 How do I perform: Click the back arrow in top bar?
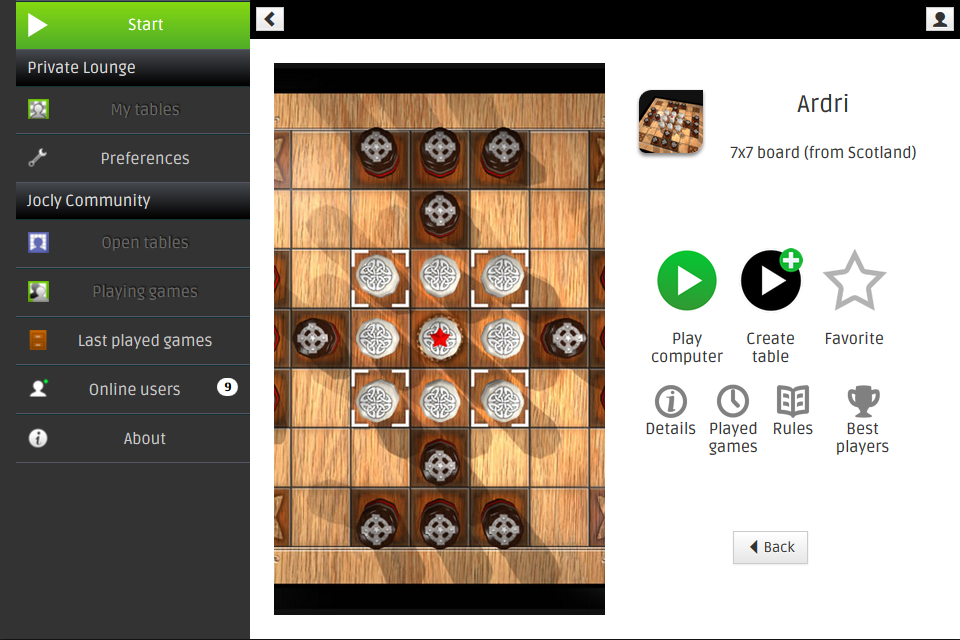(270, 19)
